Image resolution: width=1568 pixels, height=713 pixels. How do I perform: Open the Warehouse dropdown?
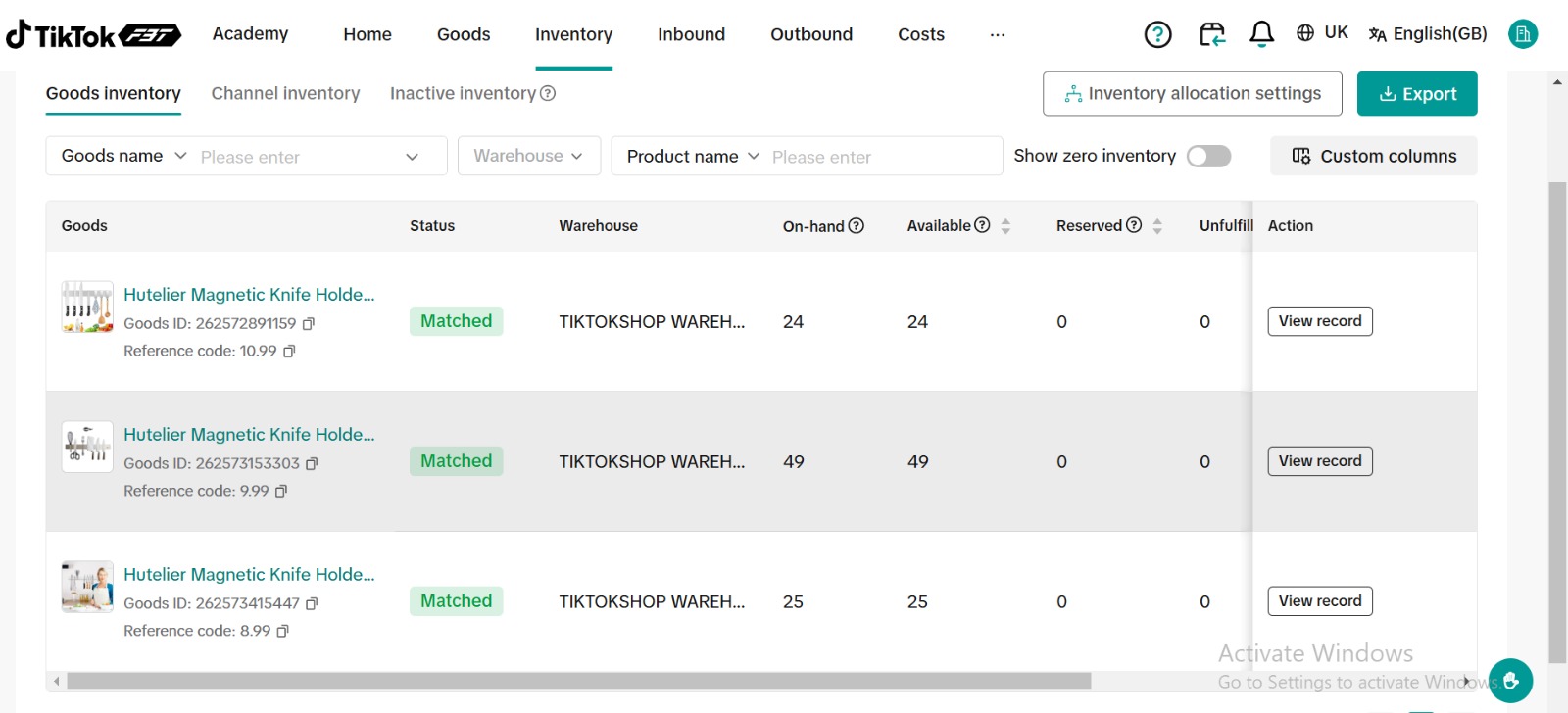(529, 156)
